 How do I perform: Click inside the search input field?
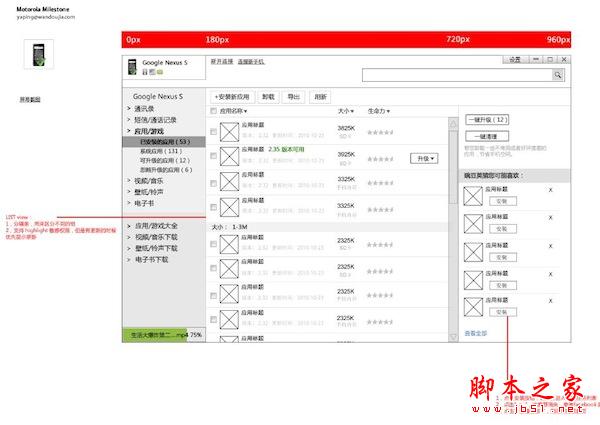(457, 75)
